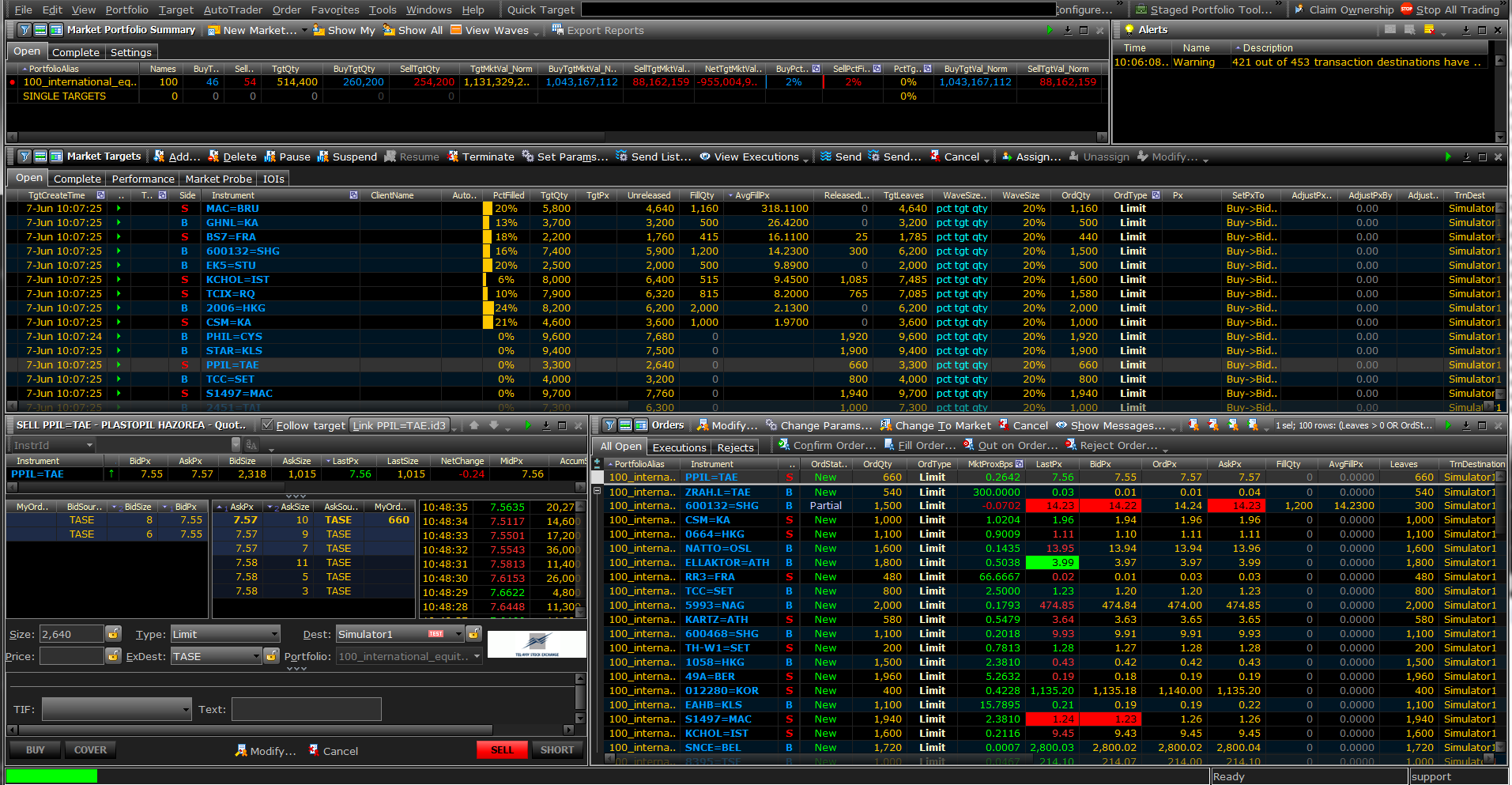Image resolution: width=1512 pixels, height=785 pixels.
Task: Click the Confirm Order toolbar icon
Action: pos(784,445)
